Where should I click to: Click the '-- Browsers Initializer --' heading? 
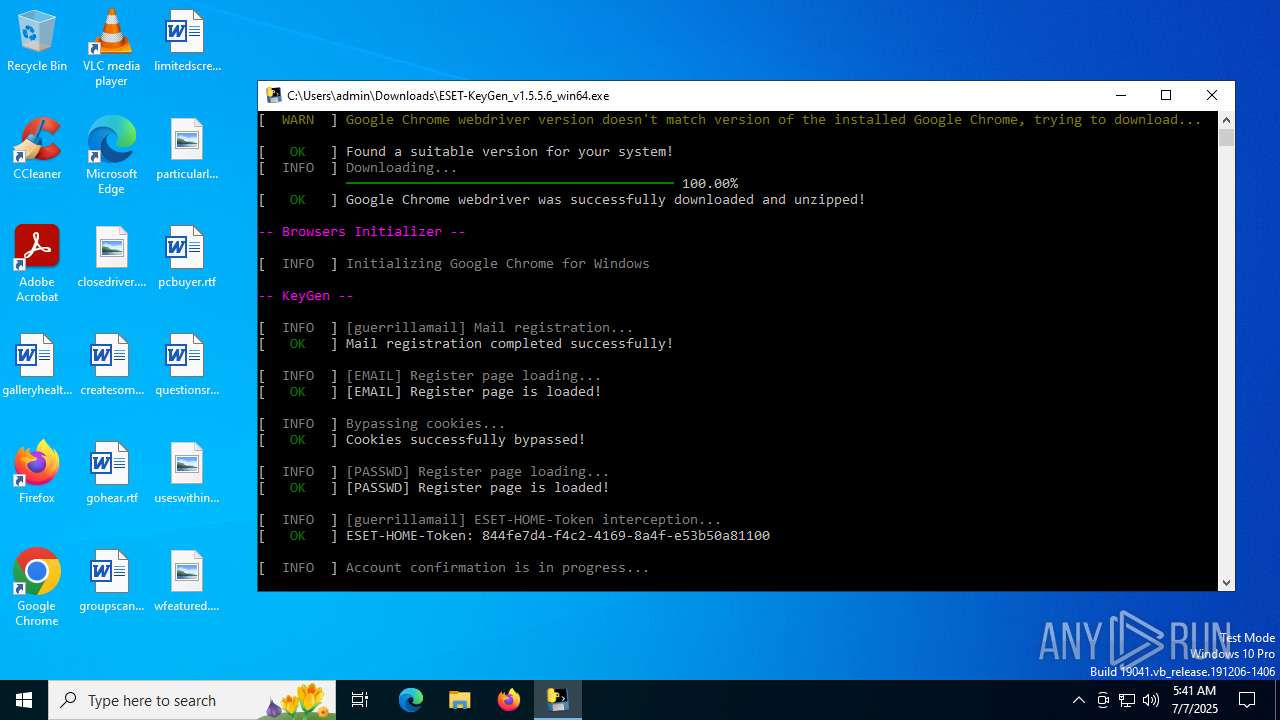click(362, 232)
